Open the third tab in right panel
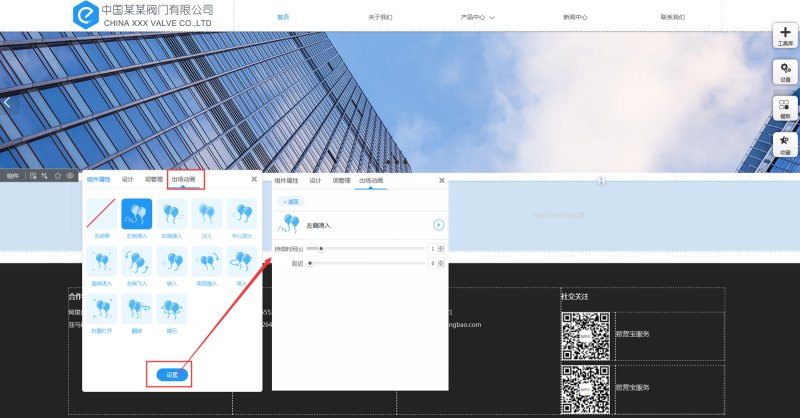The image size is (800, 418). (341, 181)
